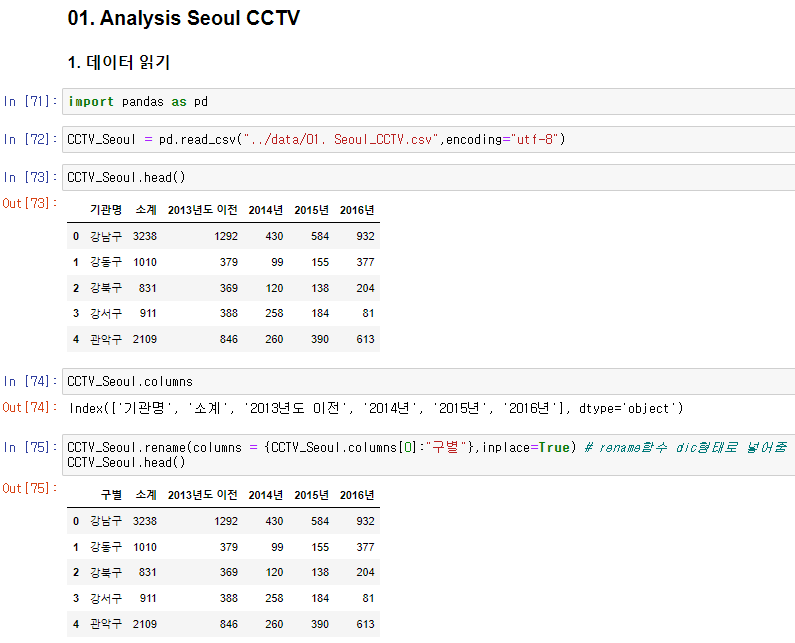This screenshot has height=643, width=795.
Task: Click the '2015년' header in Out[75] table
Action: [x=311, y=495]
